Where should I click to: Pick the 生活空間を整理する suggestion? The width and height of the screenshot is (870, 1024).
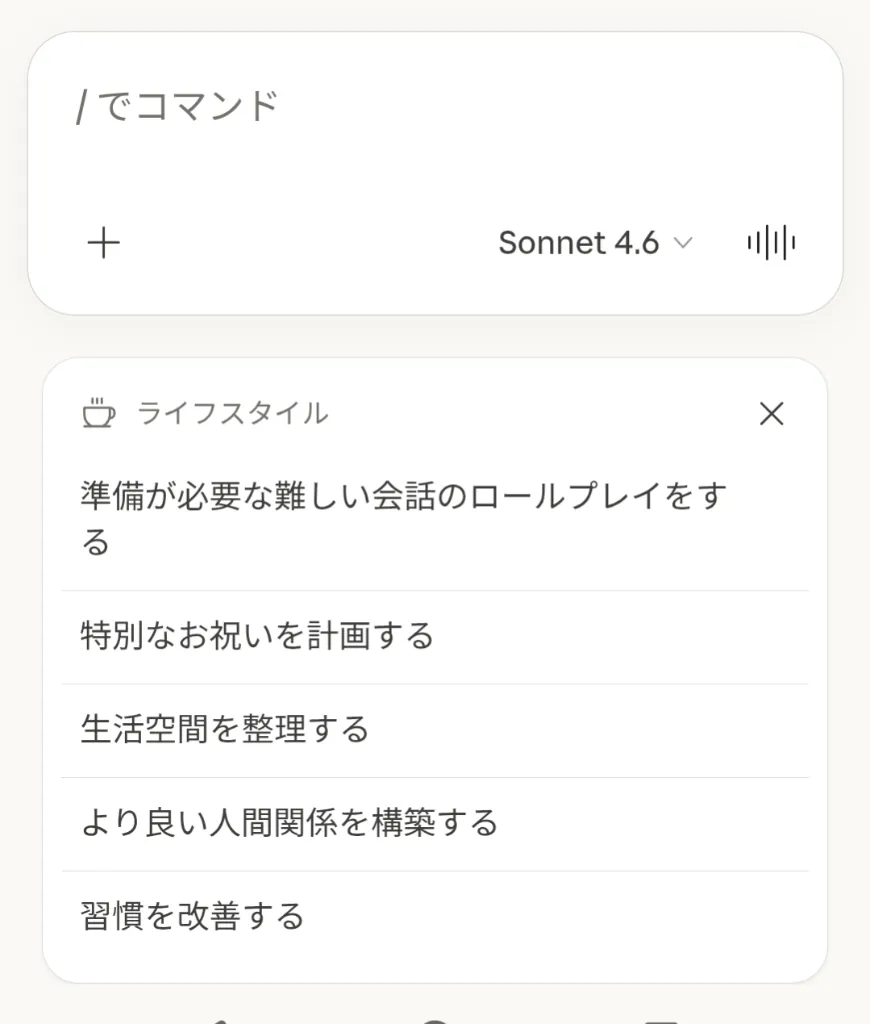pyautogui.click(x=225, y=729)
